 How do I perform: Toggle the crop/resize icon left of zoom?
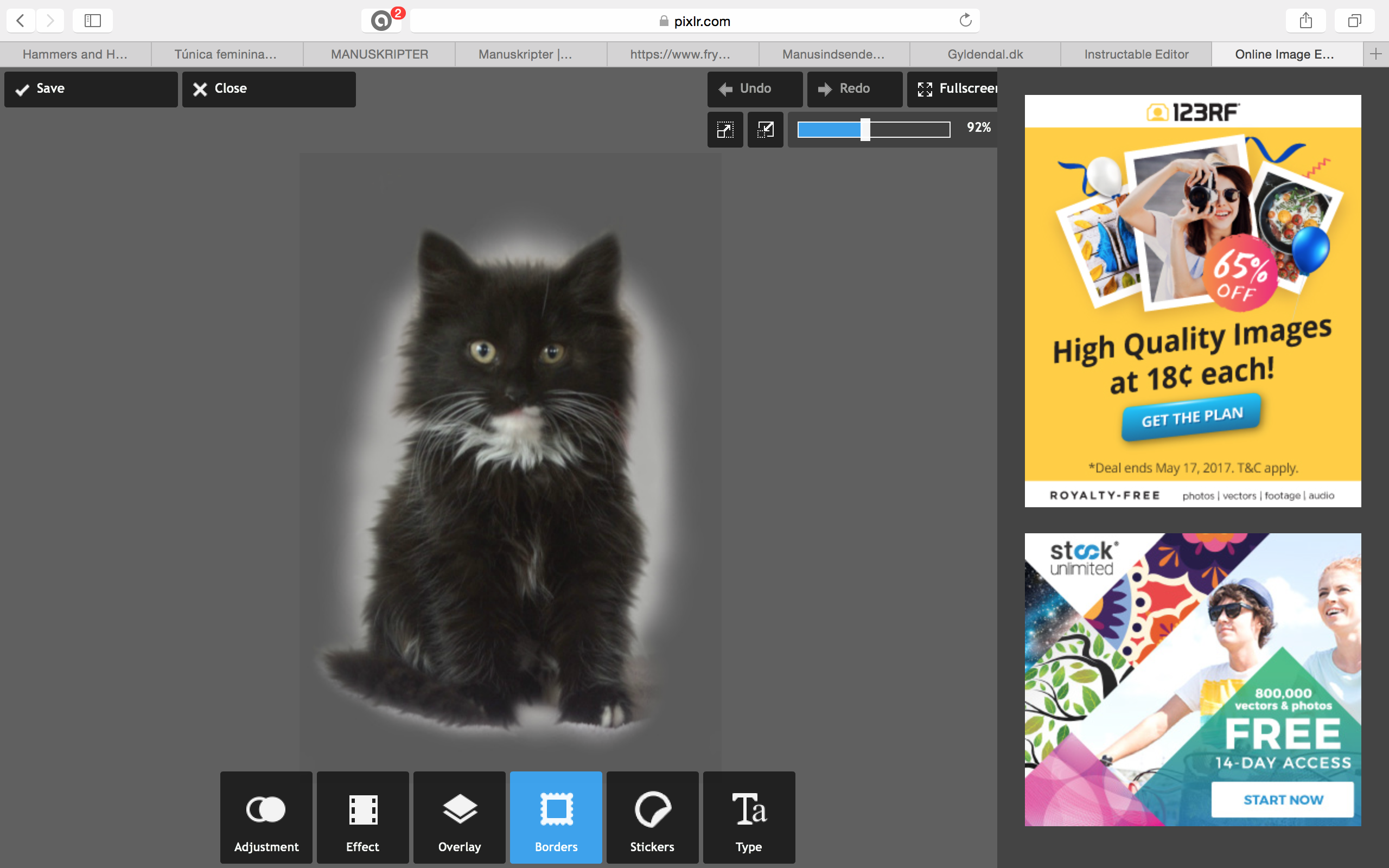click(x=765, y=127)
